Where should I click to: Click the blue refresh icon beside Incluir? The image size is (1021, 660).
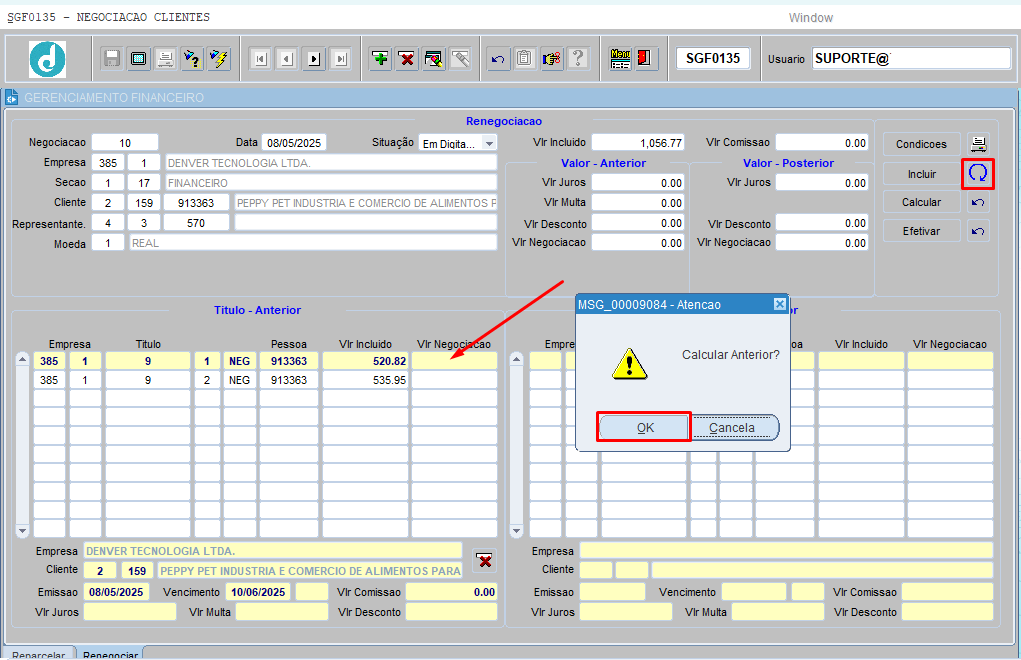click(x=978, y=173)
